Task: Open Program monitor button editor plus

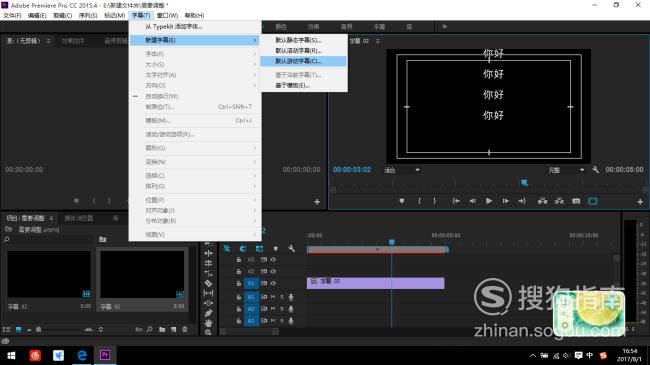Action: 640,202
